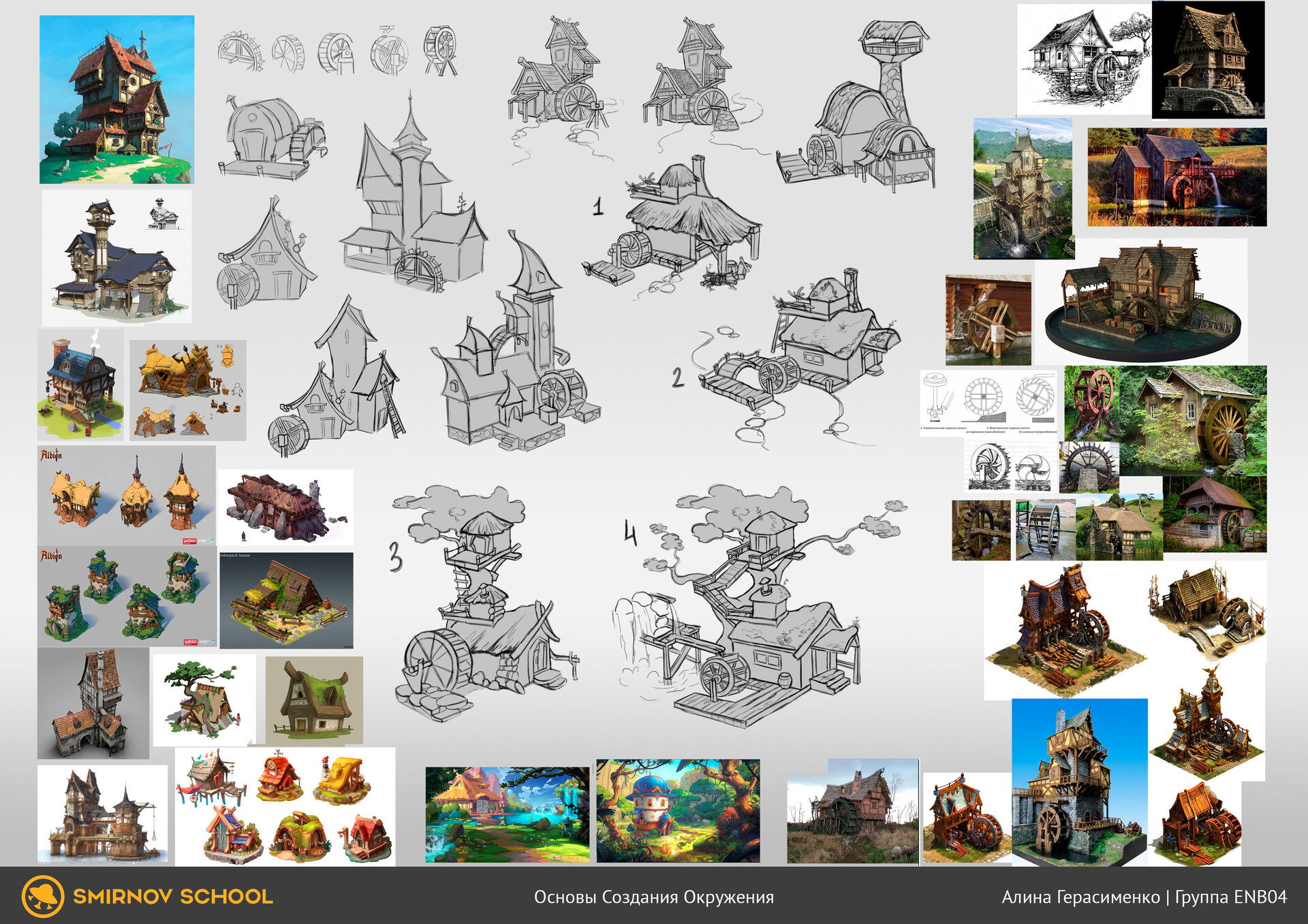Click the autumn red watermill photo
This screenshot has height=924, width=1308.
click(x=1177, y=177)
